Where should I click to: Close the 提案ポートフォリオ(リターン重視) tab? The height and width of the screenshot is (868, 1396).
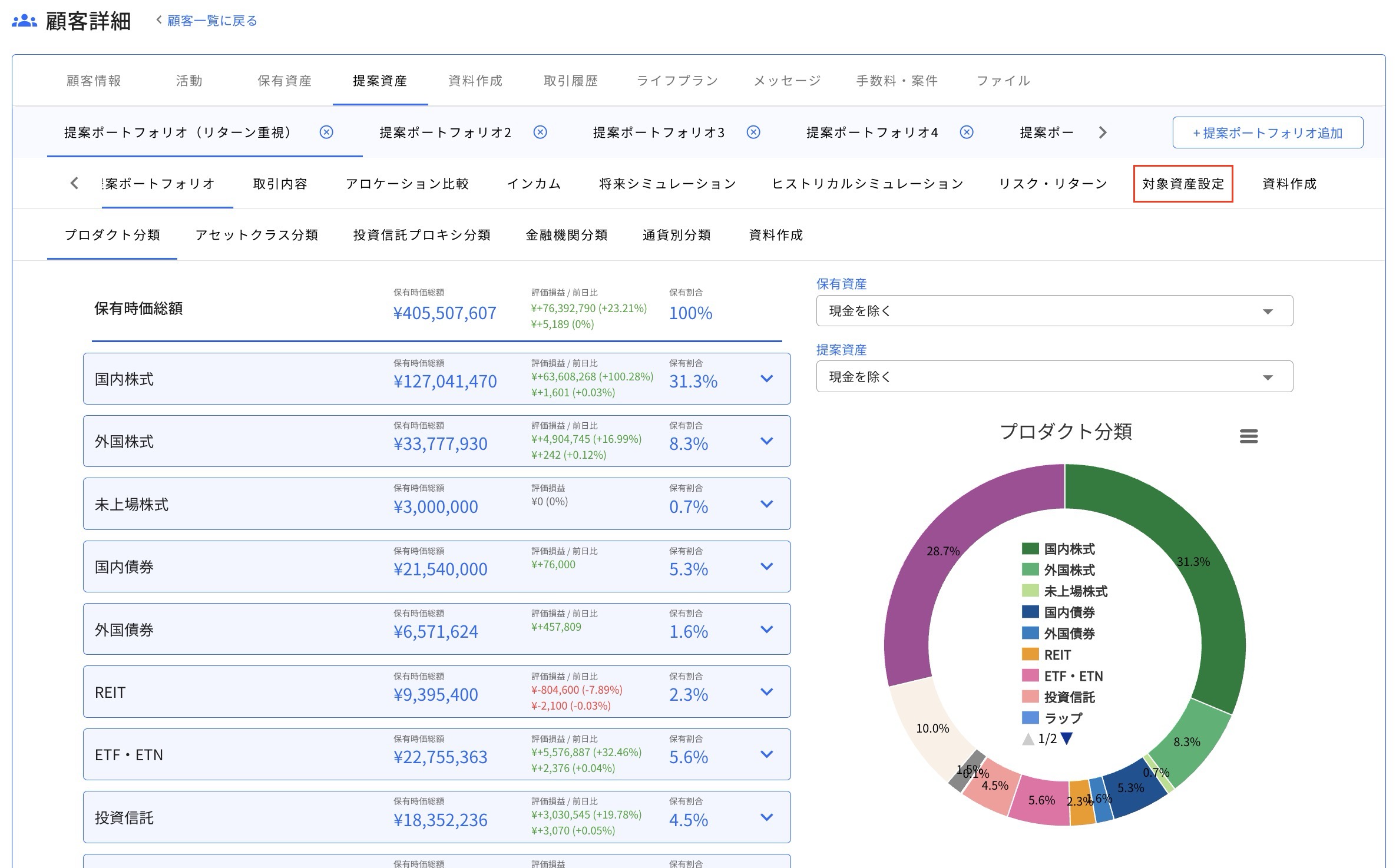(x=326, y=132)
